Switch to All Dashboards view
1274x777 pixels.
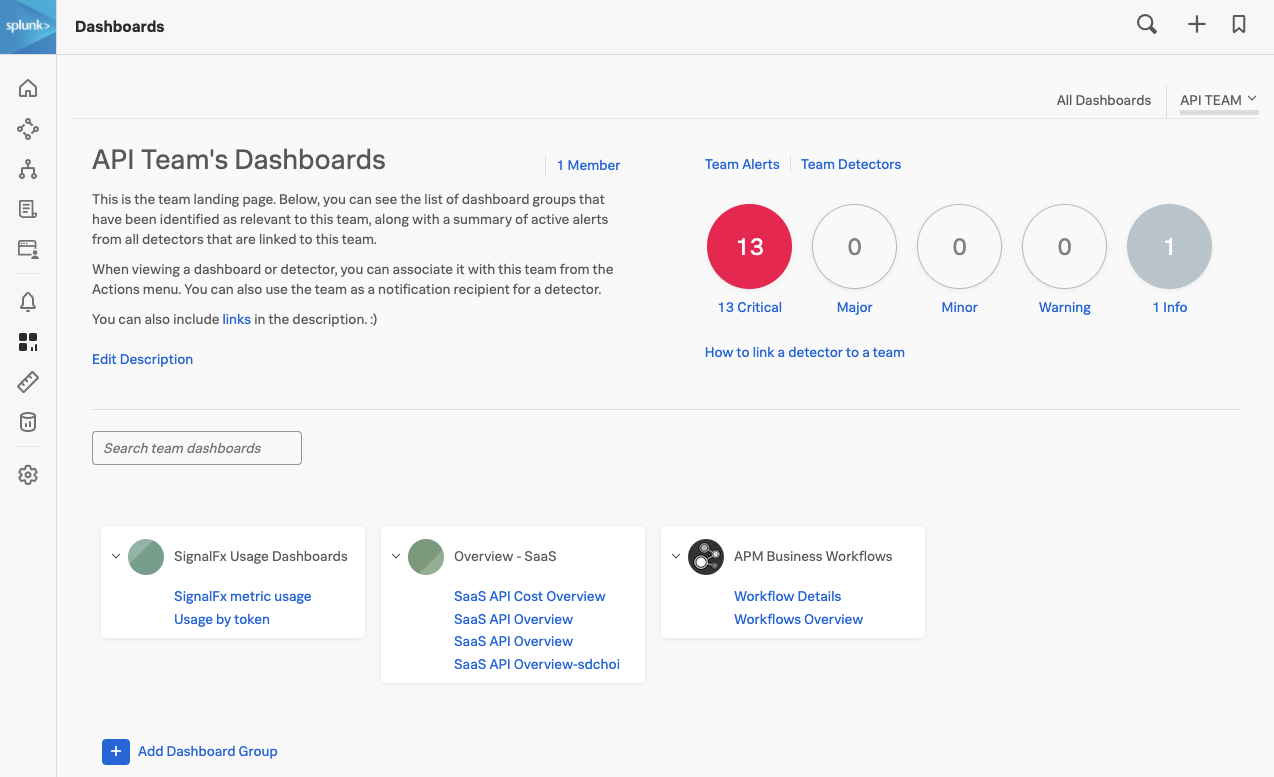(x=1103, y=100)
